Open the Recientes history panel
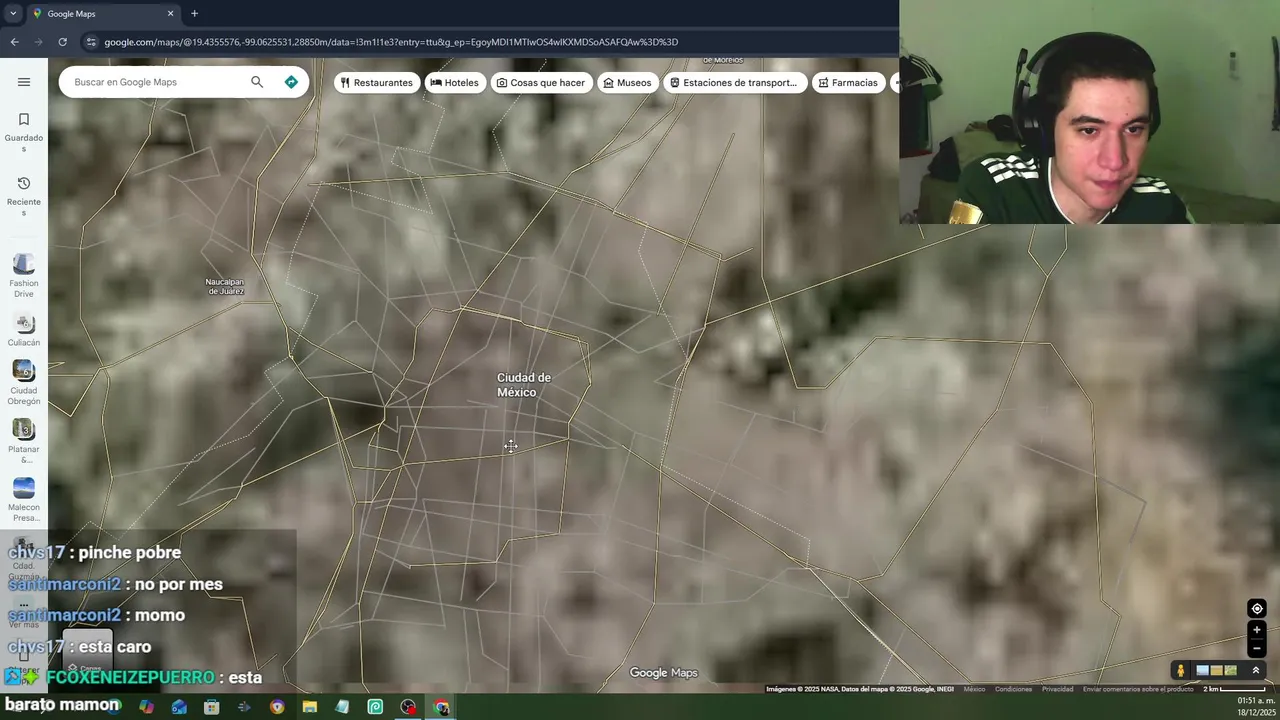The image size is (1280, 720). [24, 196]
